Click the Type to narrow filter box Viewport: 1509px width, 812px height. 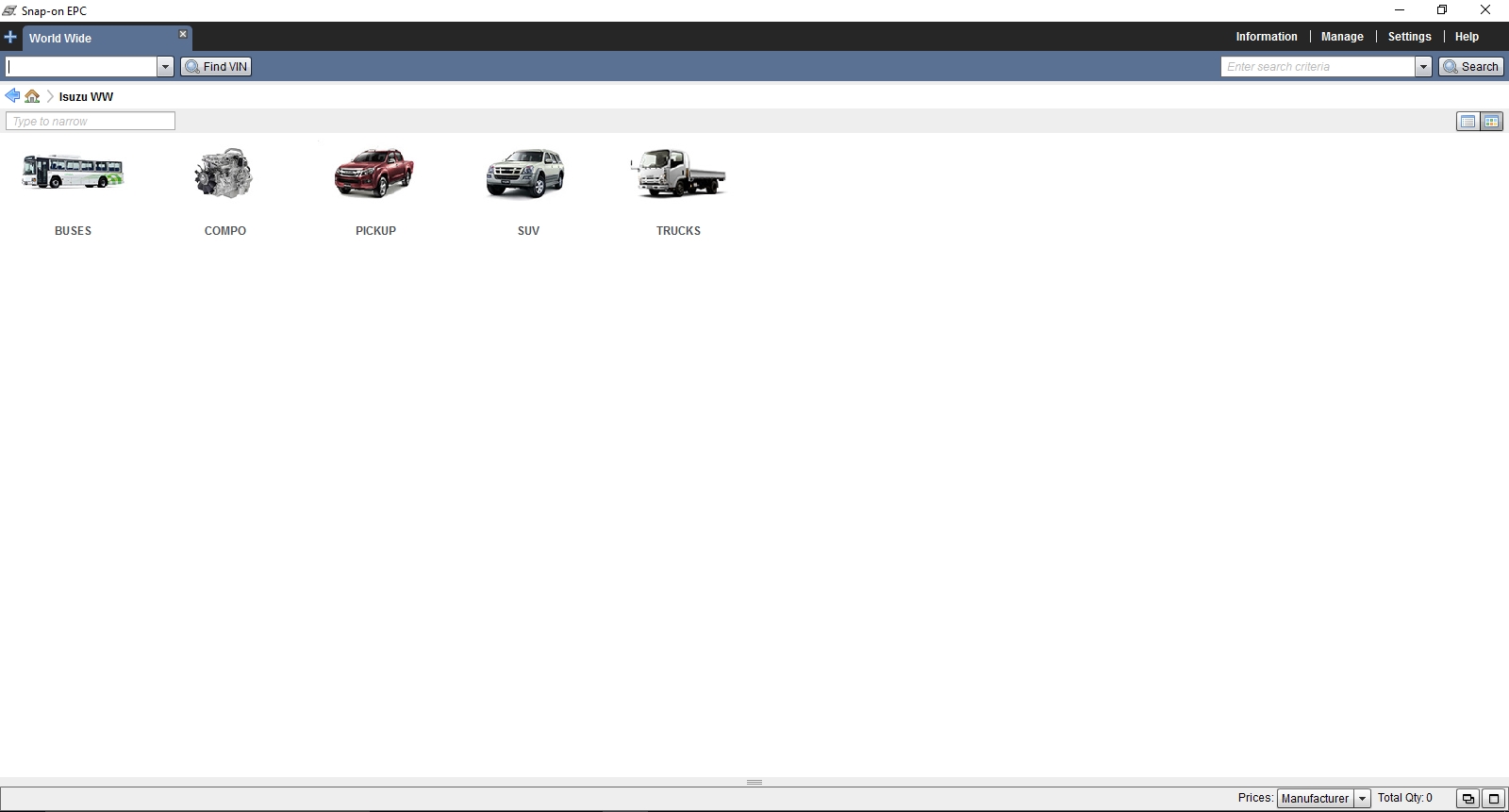click(91, 122)
